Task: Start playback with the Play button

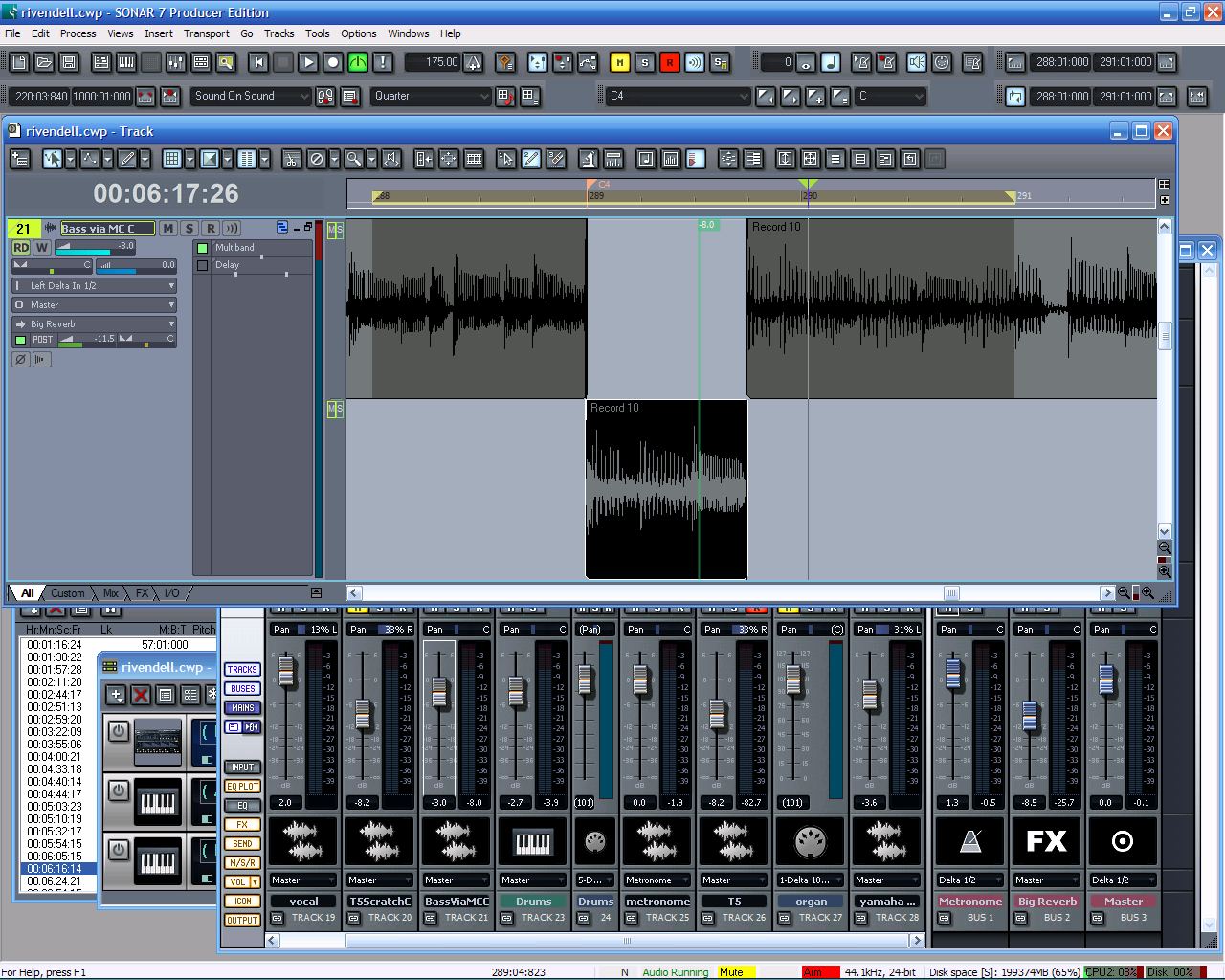Action: pos(308,62)
